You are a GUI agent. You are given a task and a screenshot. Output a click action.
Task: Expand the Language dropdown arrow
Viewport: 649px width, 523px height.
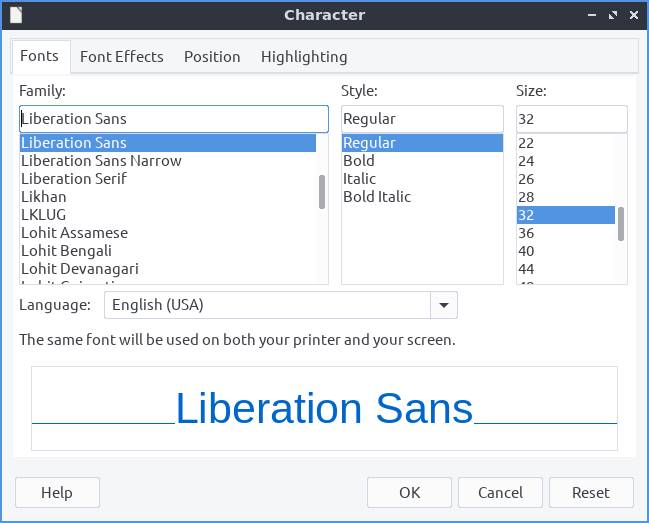click(443, 305)
